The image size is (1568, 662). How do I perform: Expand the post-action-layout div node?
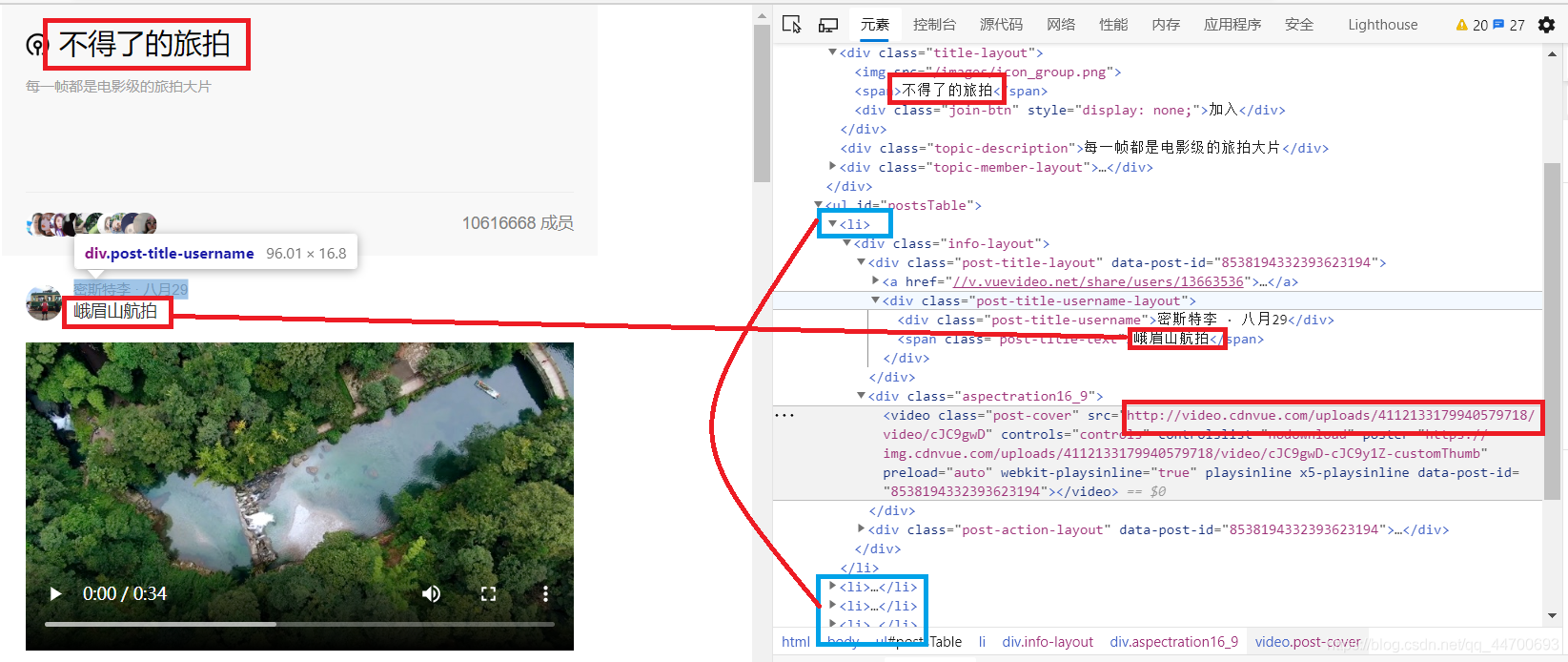point(861,529)
